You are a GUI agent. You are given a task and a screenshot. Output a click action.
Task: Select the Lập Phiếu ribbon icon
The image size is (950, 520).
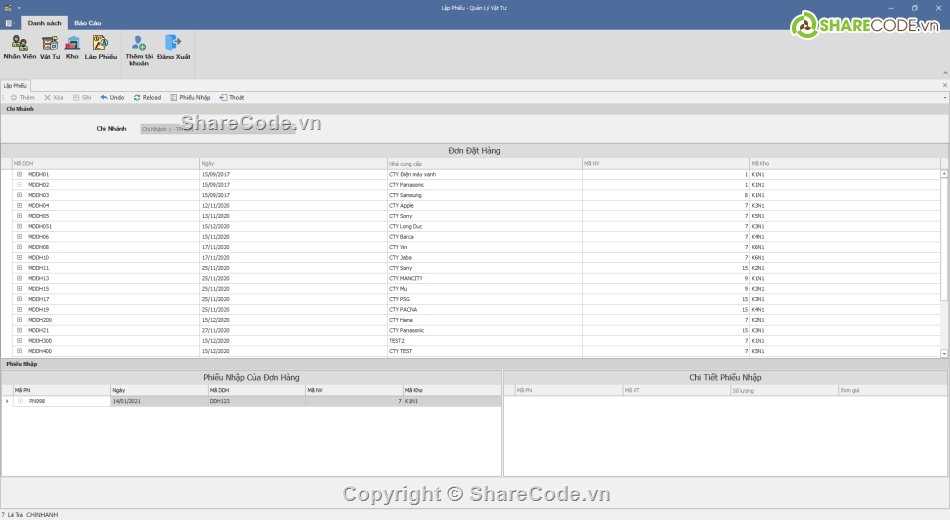click(x=100, y=45)
